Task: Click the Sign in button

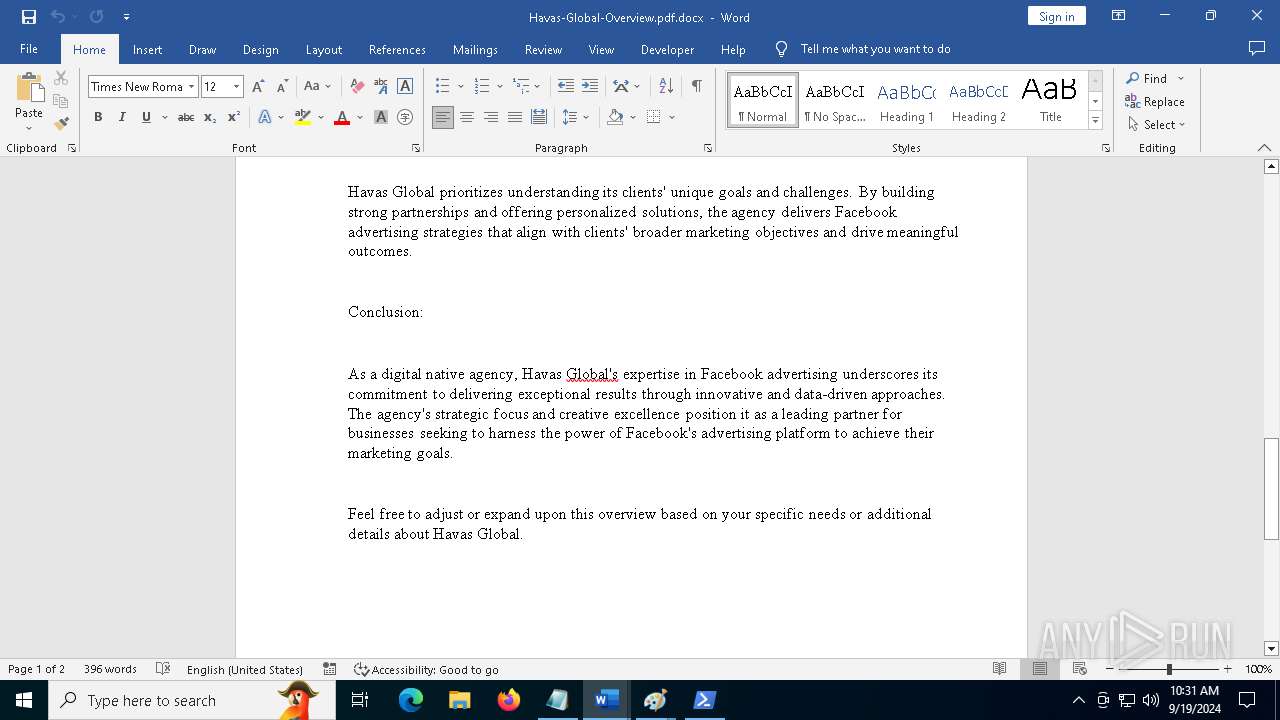Action: tap(1056, 16)
